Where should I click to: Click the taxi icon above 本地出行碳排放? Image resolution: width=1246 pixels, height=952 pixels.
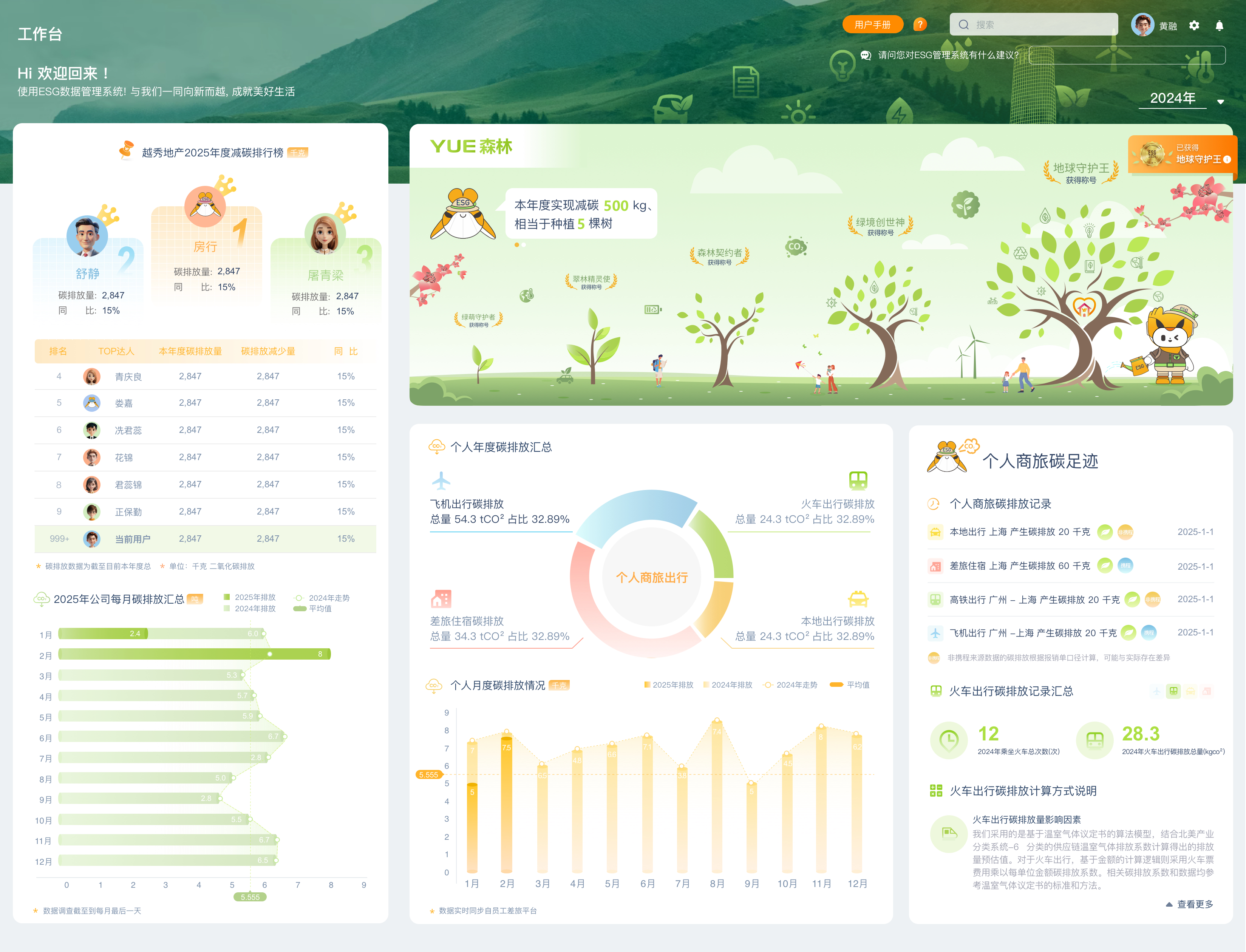[858, 598]
